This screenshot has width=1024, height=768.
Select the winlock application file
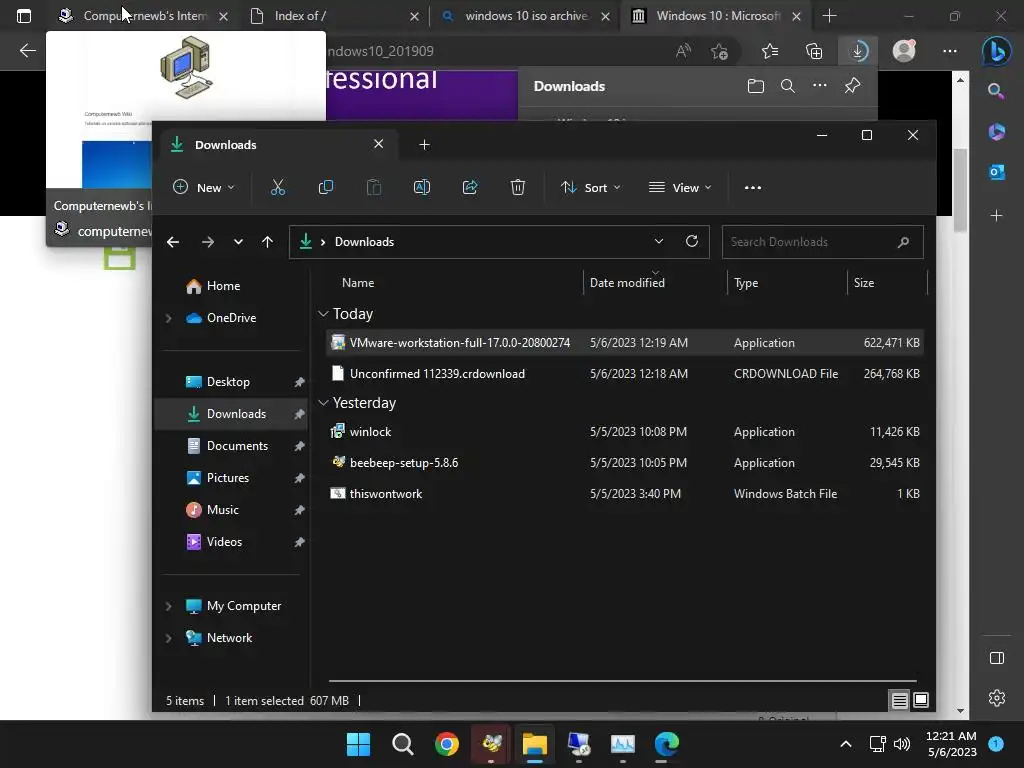pos(624,432)
